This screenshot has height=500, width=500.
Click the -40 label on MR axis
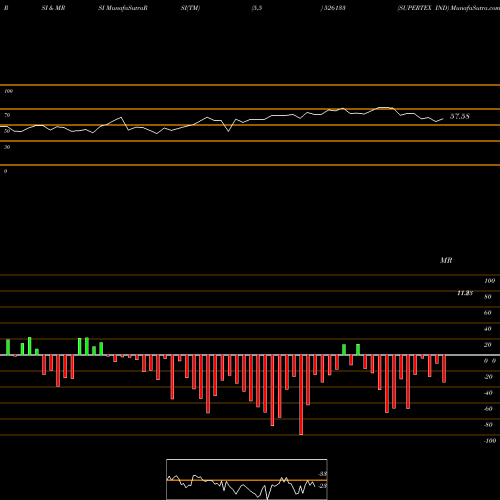tap(488, 393)
